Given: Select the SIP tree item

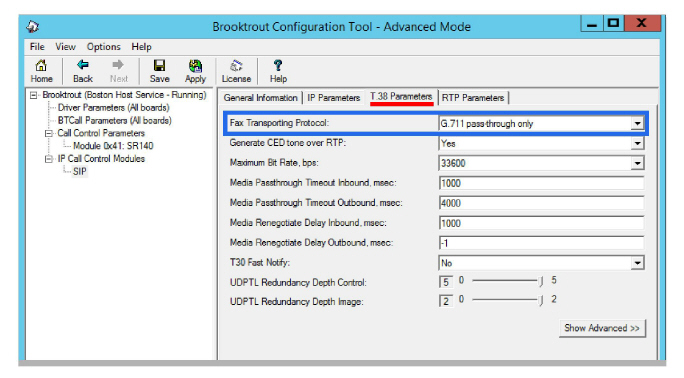Looking at the screenshot, I should (79, 172).
